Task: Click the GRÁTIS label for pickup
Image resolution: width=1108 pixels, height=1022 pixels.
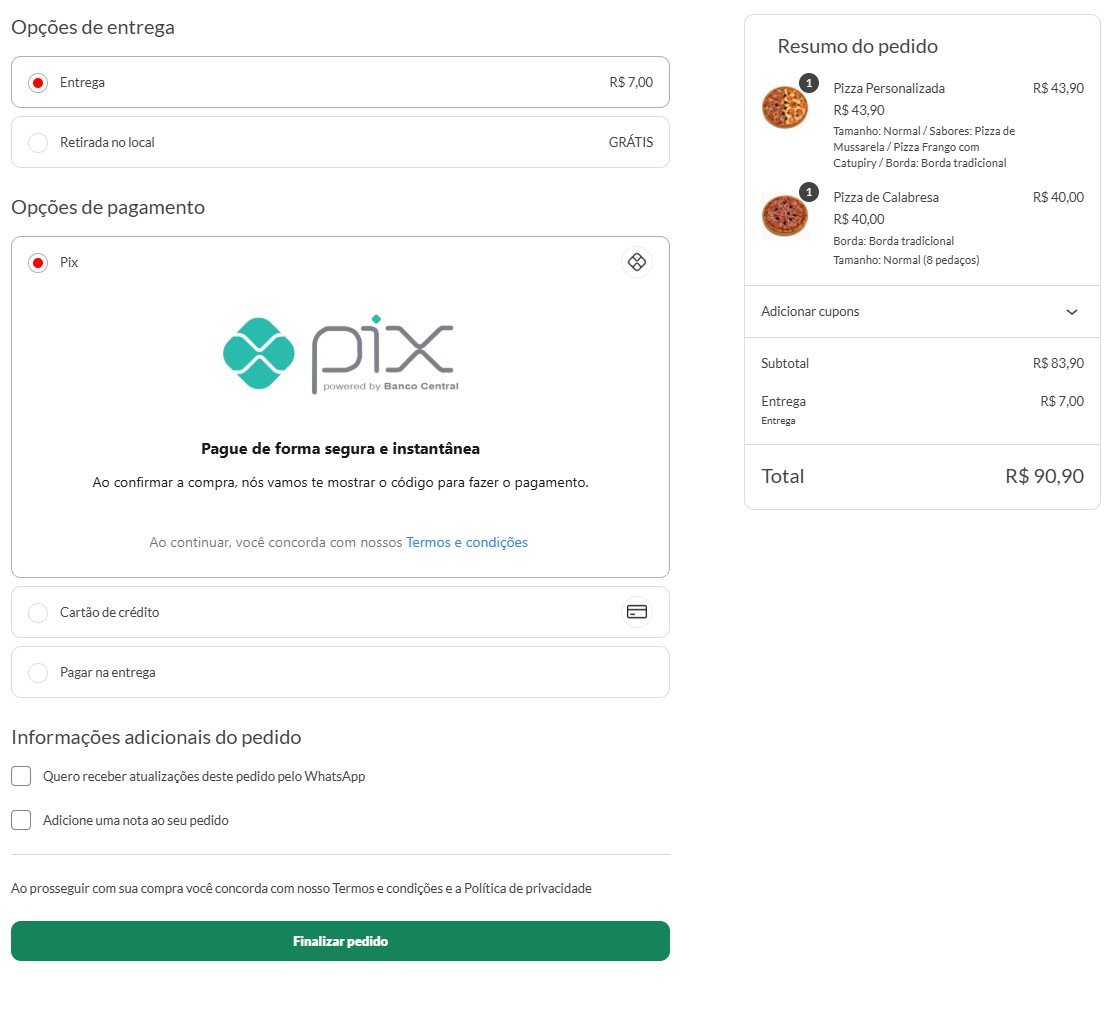Action: tap(631, 142)
